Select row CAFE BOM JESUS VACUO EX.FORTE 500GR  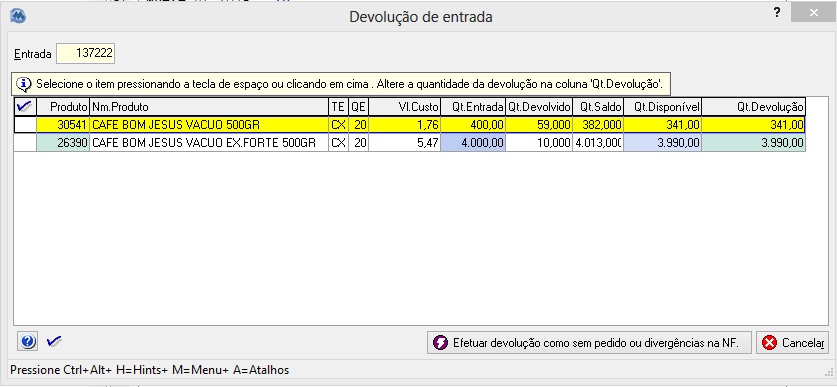pyautogui.click(x=409, y=143)
